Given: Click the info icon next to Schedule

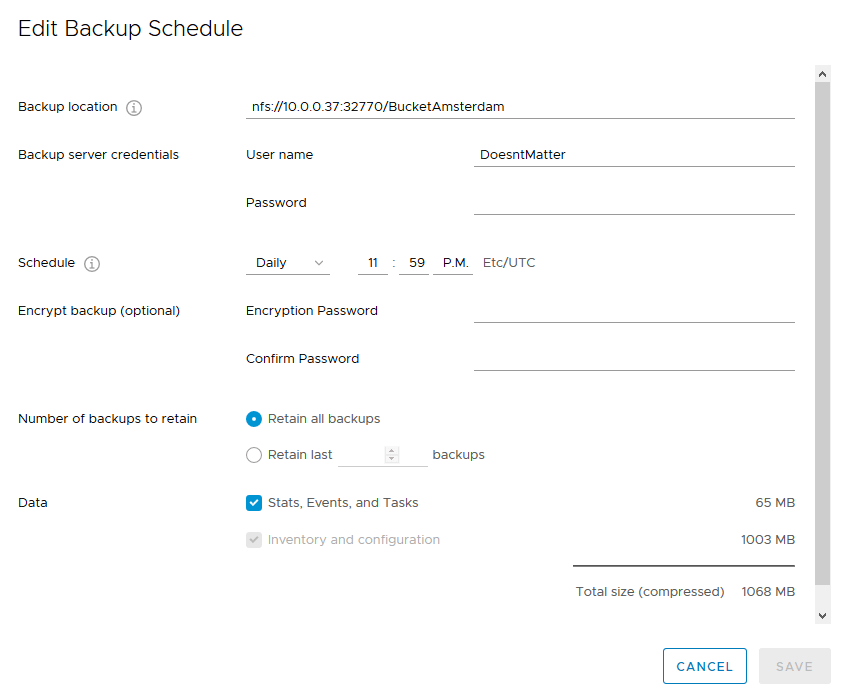Looking at the screenshot, I should click(x=91, y=264).
